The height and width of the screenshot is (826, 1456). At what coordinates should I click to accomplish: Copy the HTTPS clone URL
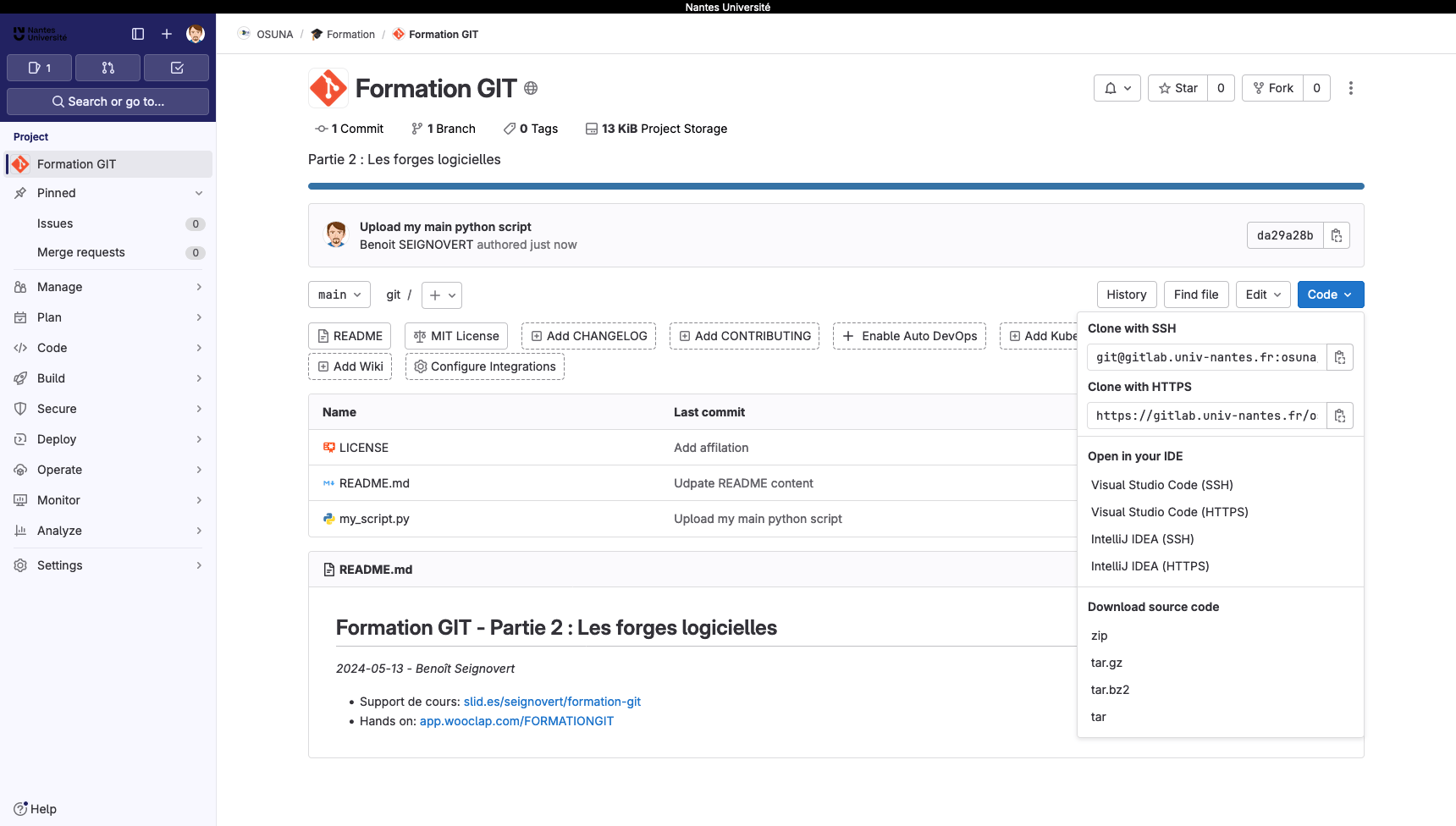(x=1340, y=416)
